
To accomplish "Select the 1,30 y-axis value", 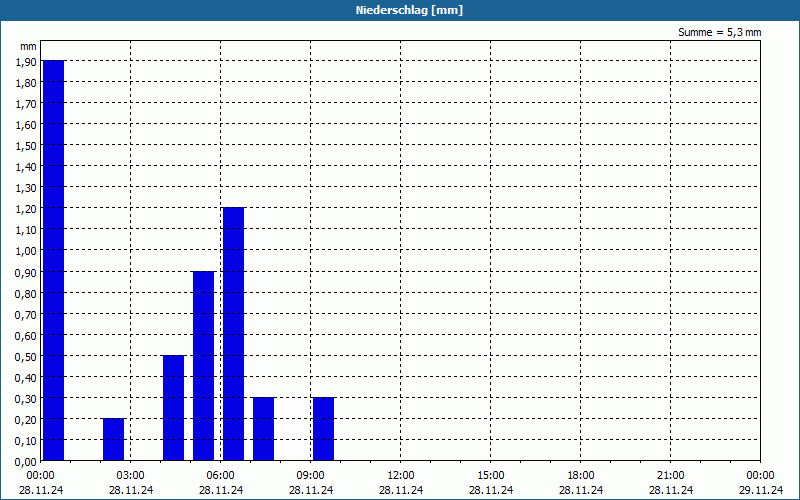I will click(27, 188).
